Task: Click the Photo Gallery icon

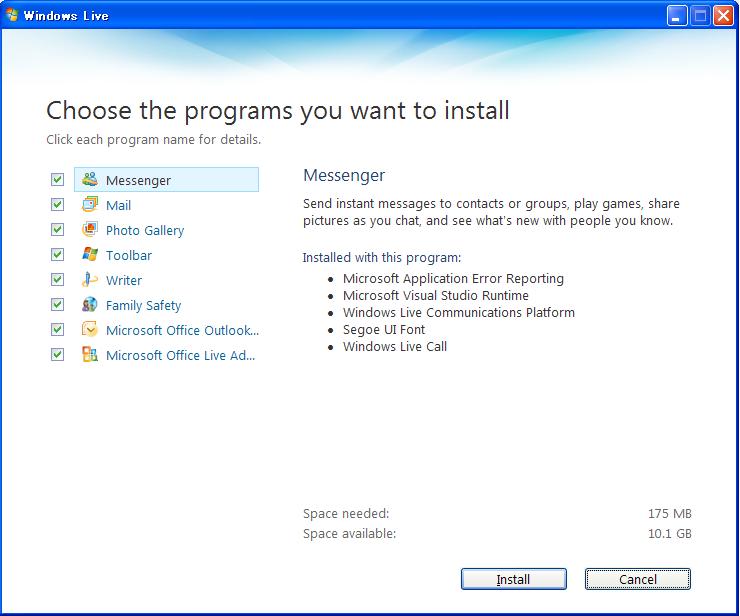Action: tap(90, 229)
